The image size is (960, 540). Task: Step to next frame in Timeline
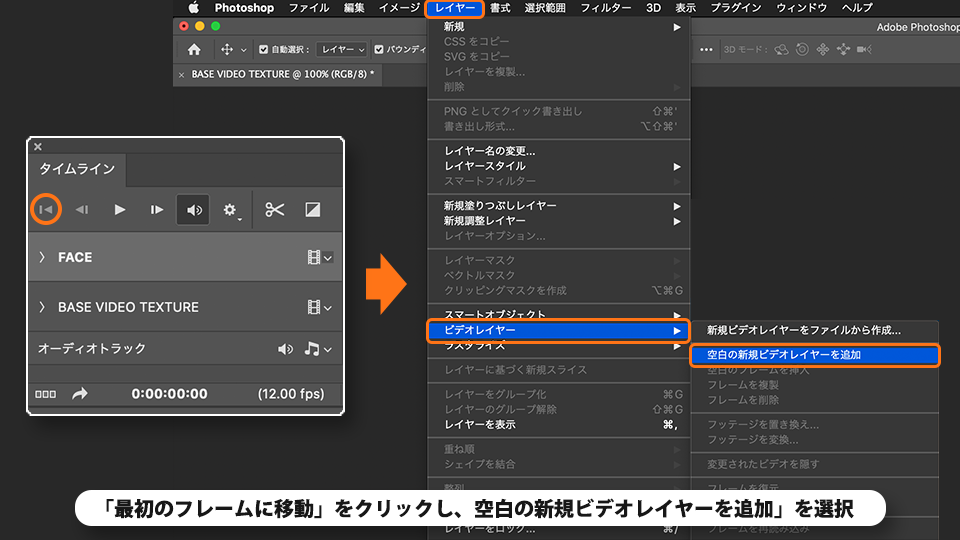click(157, 209)
